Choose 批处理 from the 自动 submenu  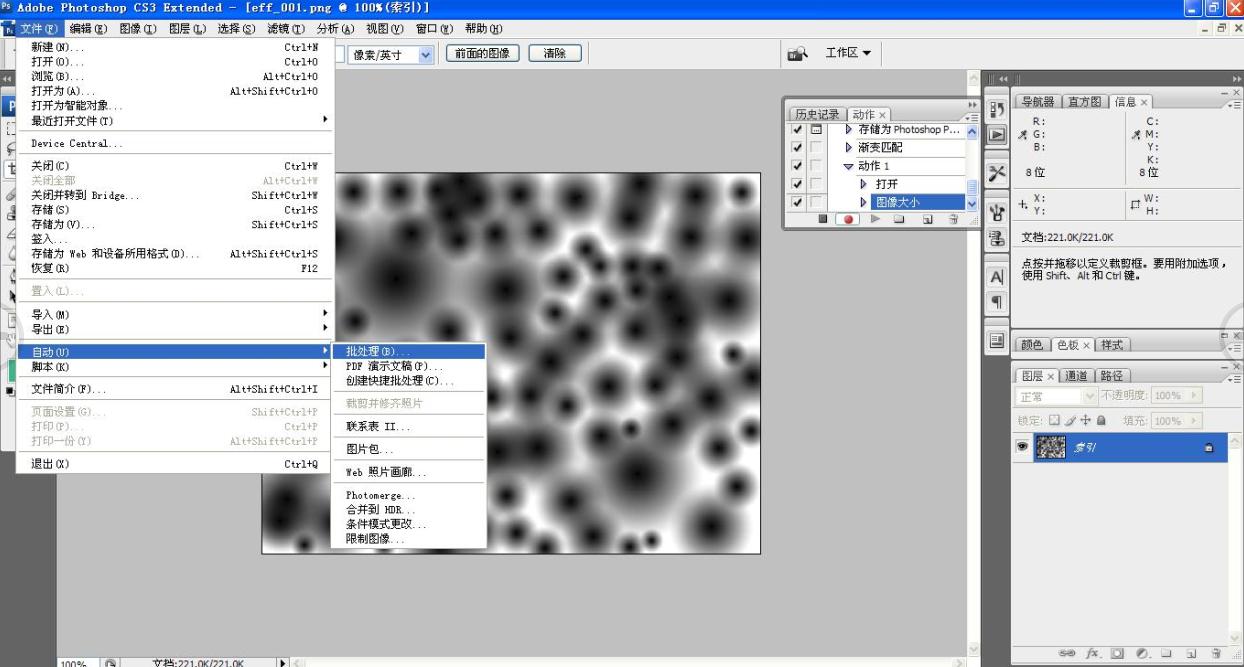(x=408, y=351)
